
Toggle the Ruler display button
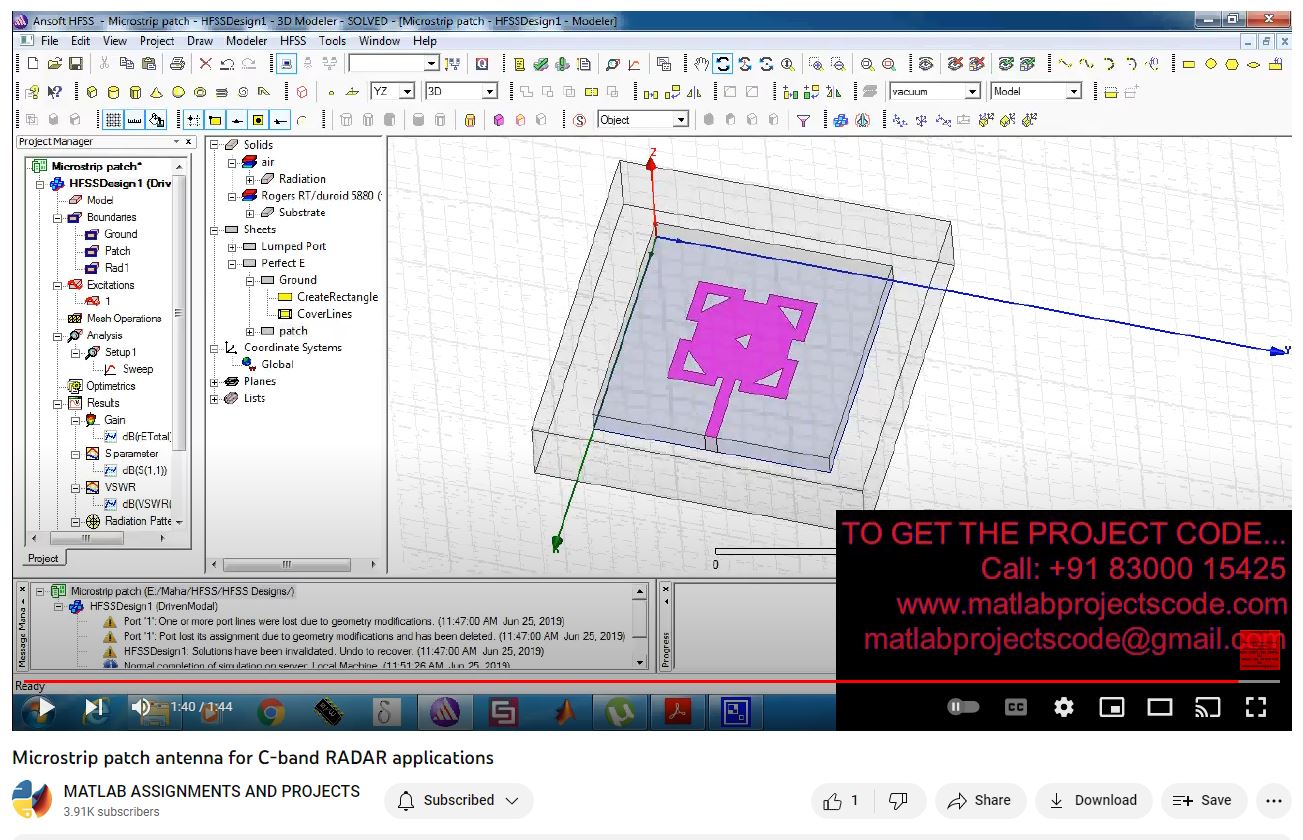134,120
